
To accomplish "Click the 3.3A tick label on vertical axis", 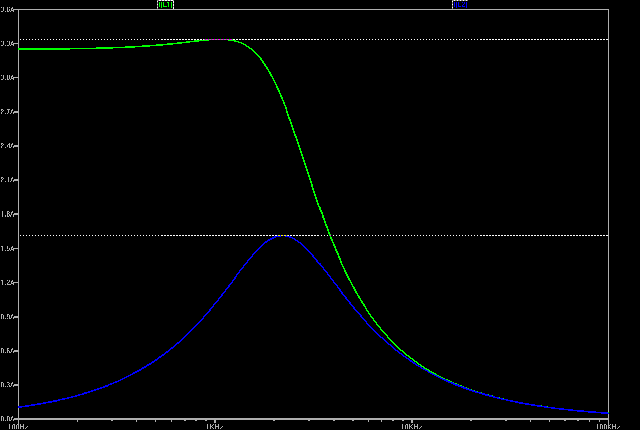I will pos(8,43).
